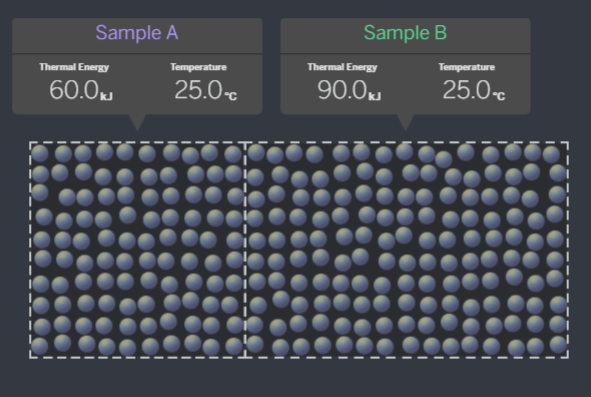Click the Sample A callout pointer arrow

137,122
